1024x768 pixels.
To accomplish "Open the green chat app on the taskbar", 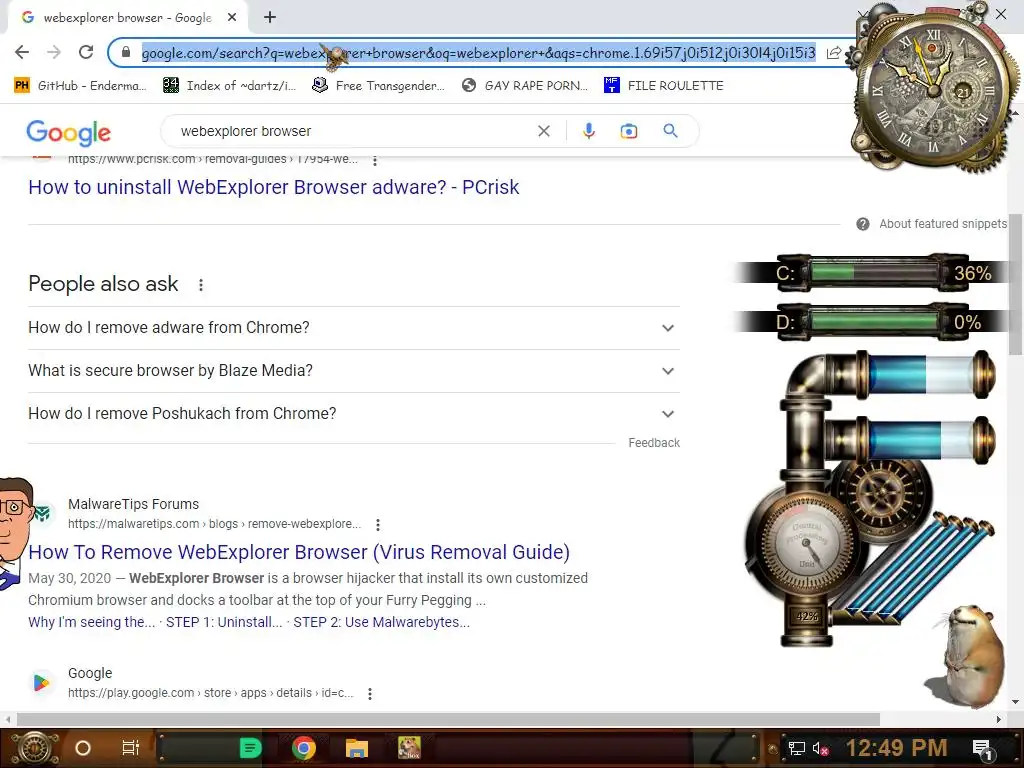I will click(250, 748).
